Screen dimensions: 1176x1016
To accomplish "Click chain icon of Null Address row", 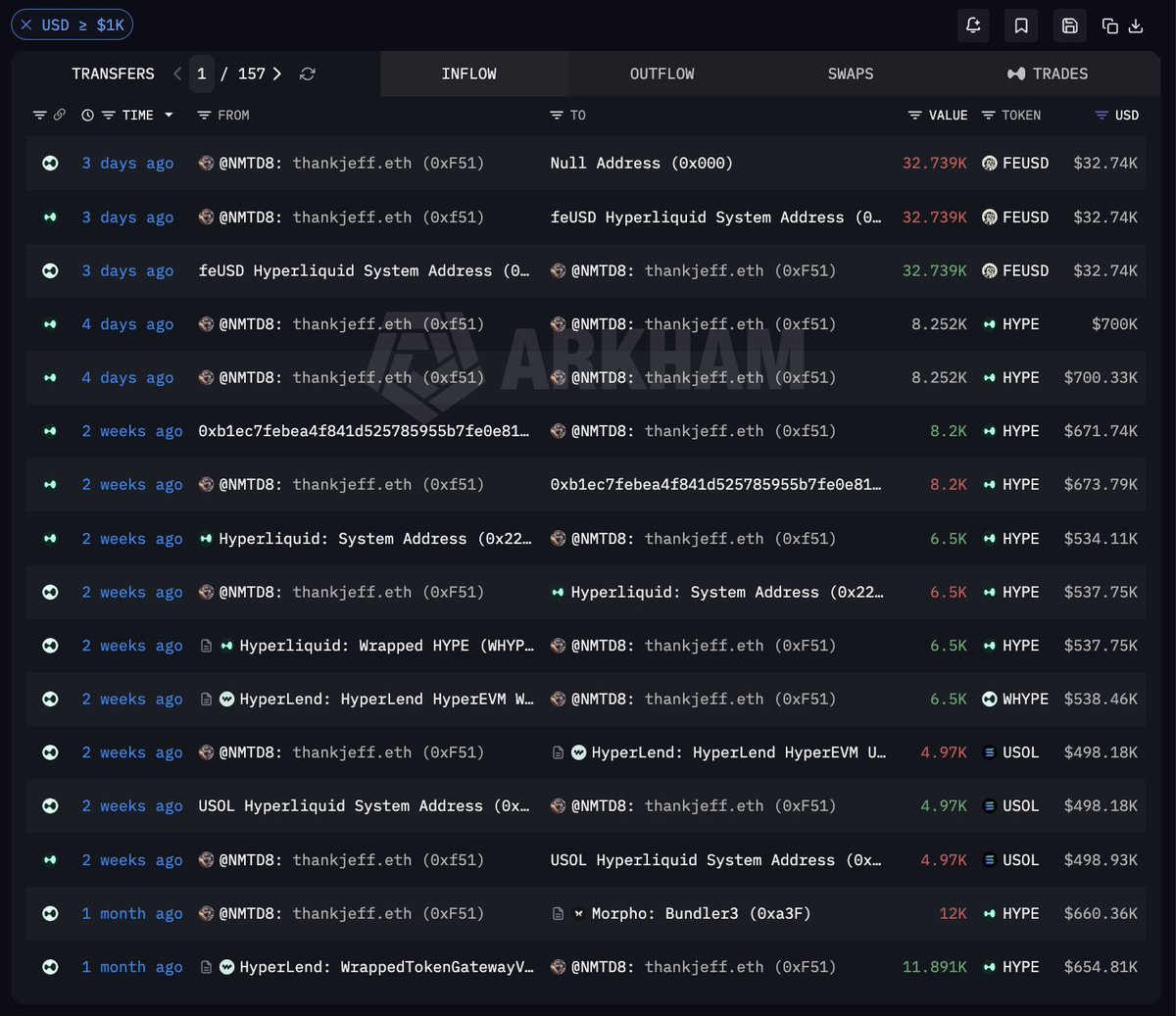I will point(50,164).
